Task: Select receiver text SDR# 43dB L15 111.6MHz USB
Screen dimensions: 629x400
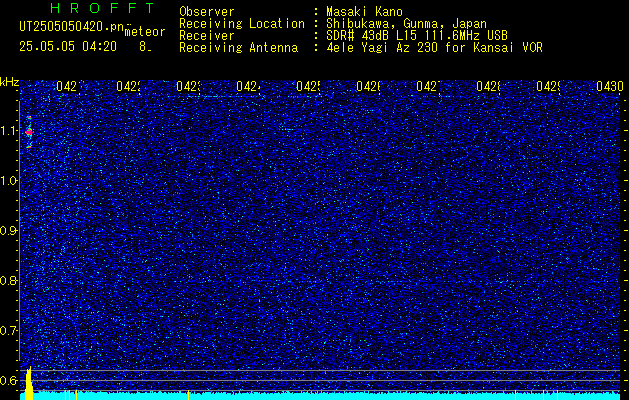Action: pos(417,36)
